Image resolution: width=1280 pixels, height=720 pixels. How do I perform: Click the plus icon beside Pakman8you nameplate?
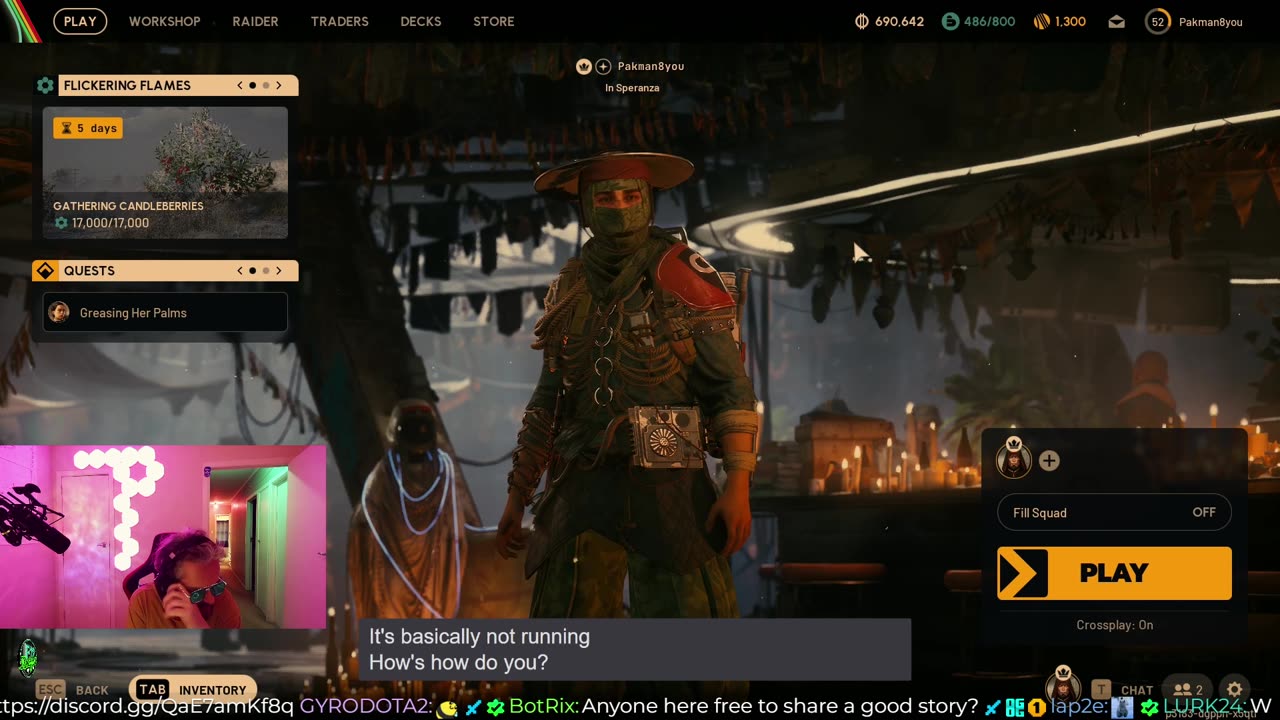point(603,66)
